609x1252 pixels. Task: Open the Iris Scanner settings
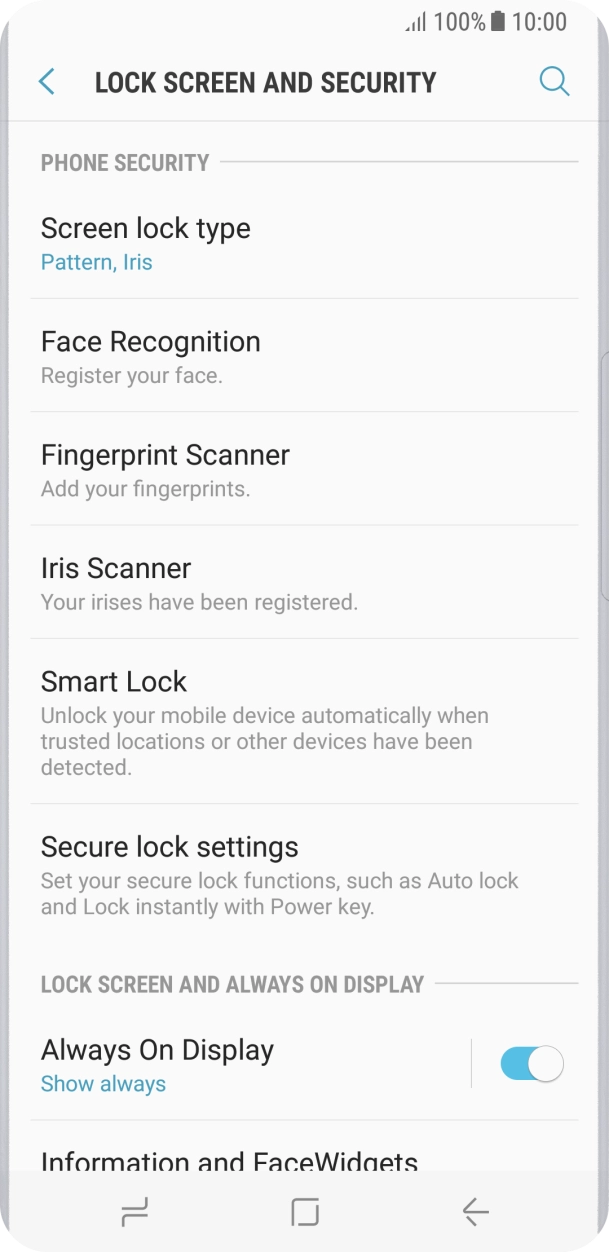(x=115, y=568)
